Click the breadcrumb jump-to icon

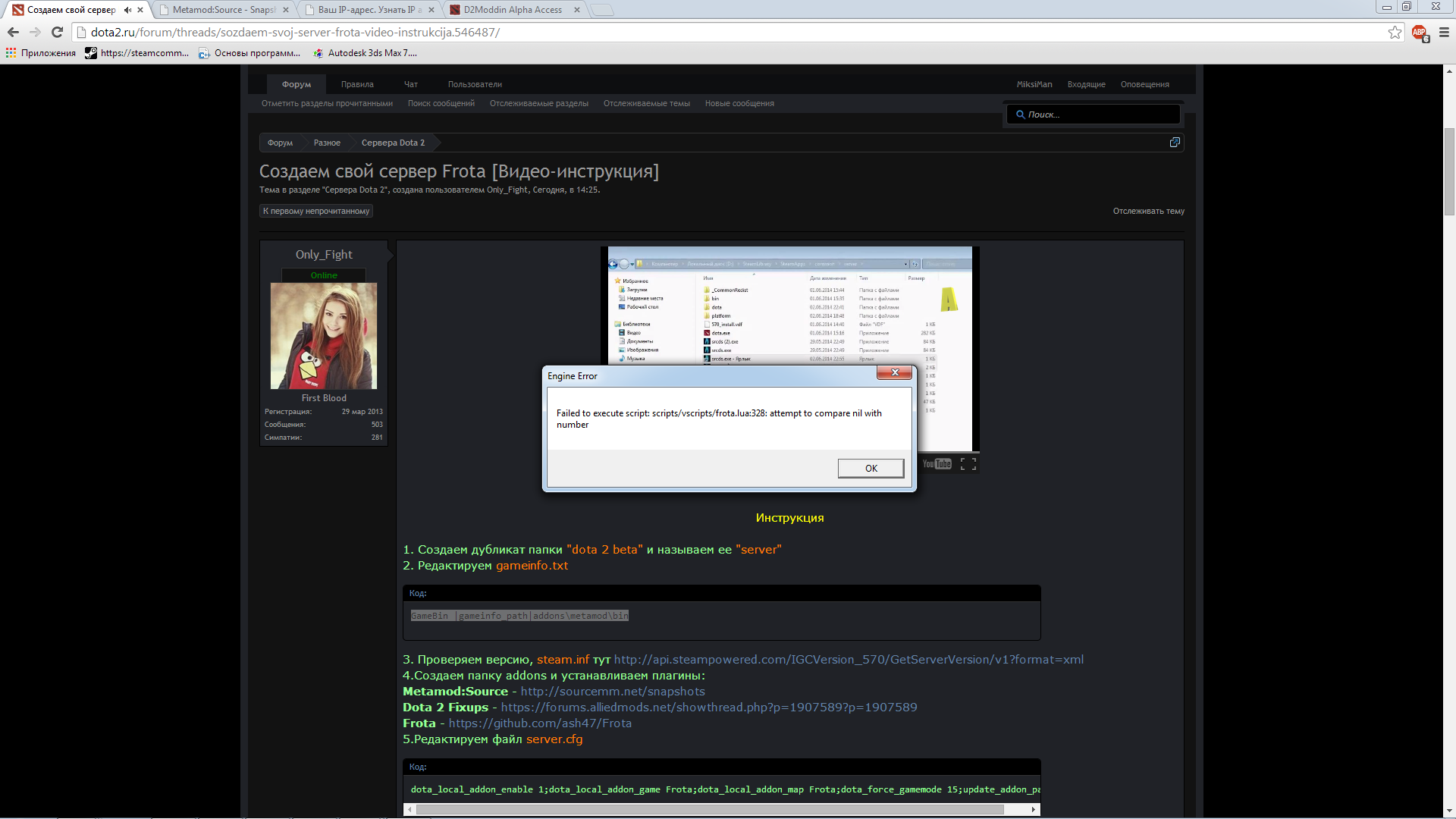(x=1175, y=143)
